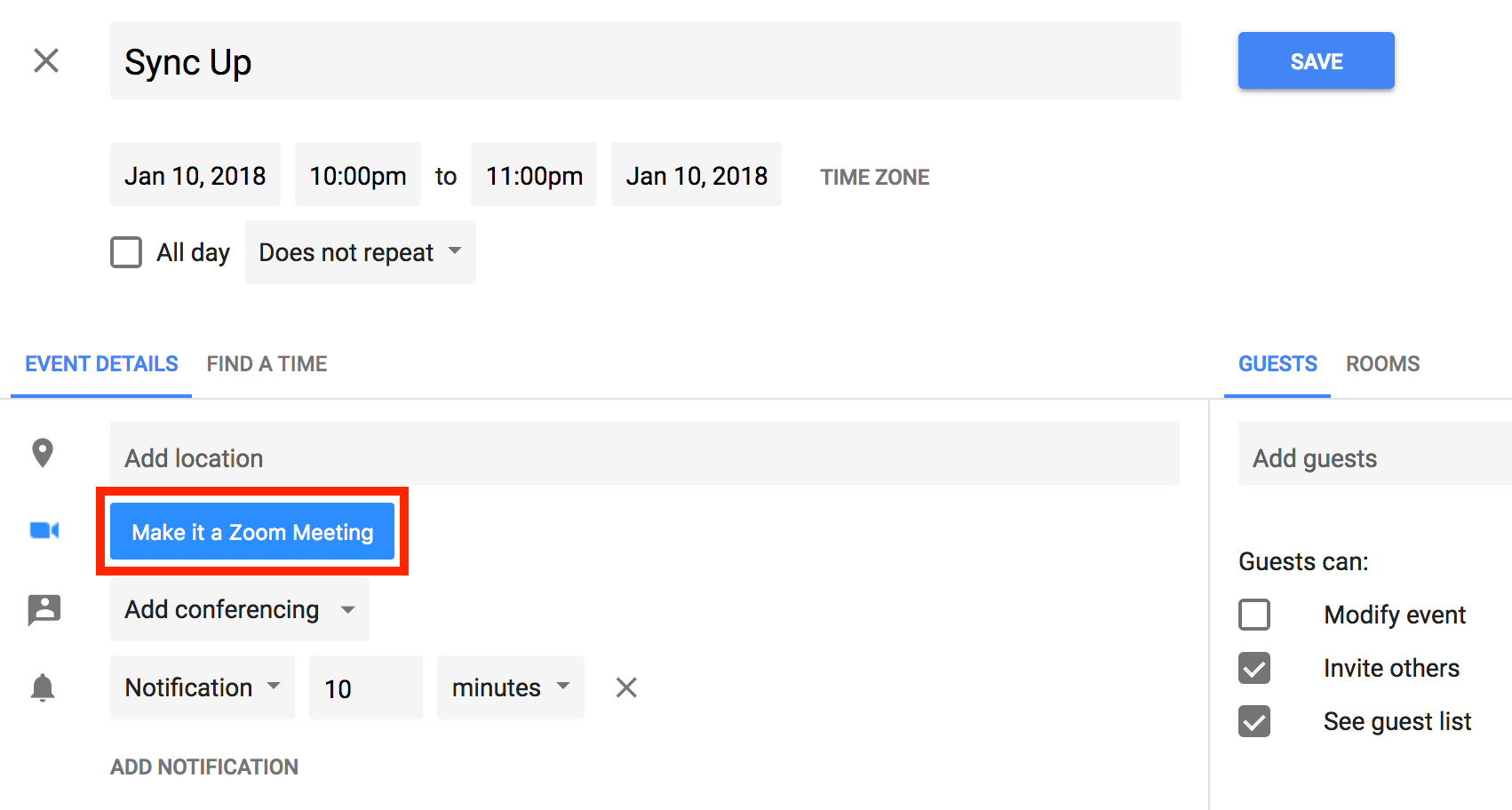Viewport: 1512px width, 810px height.
Task: Switch to the Find a Time tab
Action: [x=267, y=363]
